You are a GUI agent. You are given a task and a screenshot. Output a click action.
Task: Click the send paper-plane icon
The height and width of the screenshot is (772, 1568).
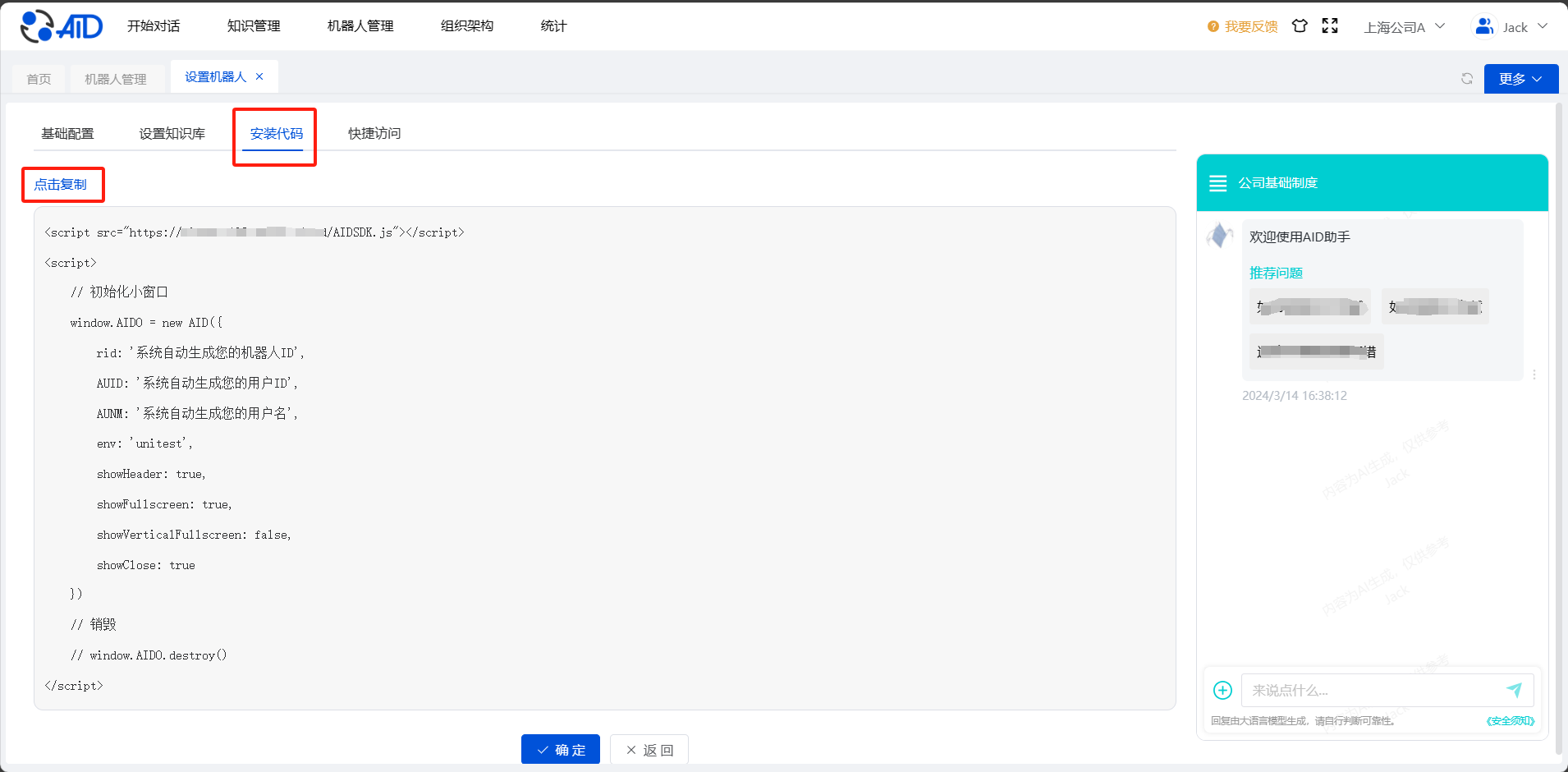pos(1515,690)
